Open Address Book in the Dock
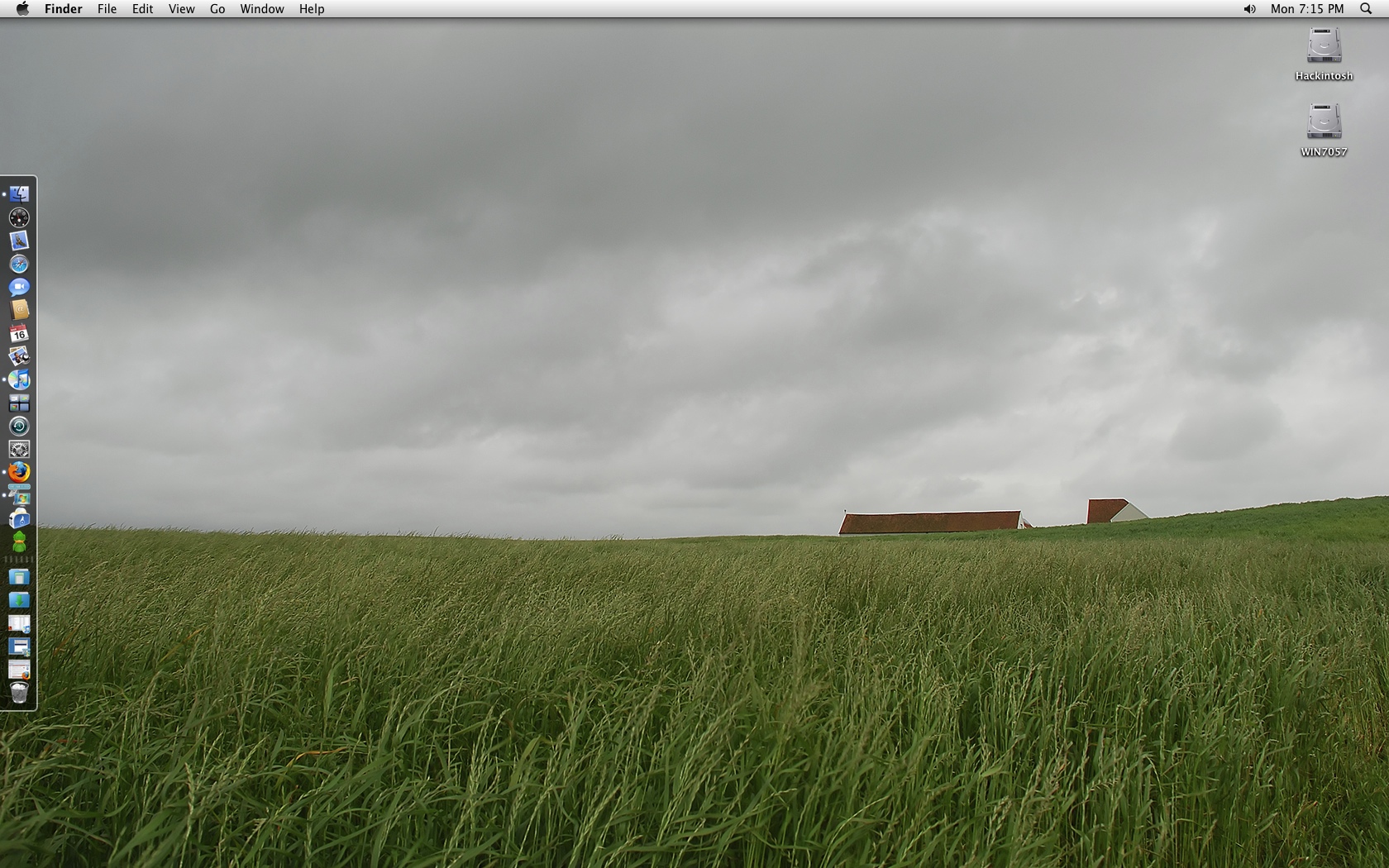 pos(19,310)
